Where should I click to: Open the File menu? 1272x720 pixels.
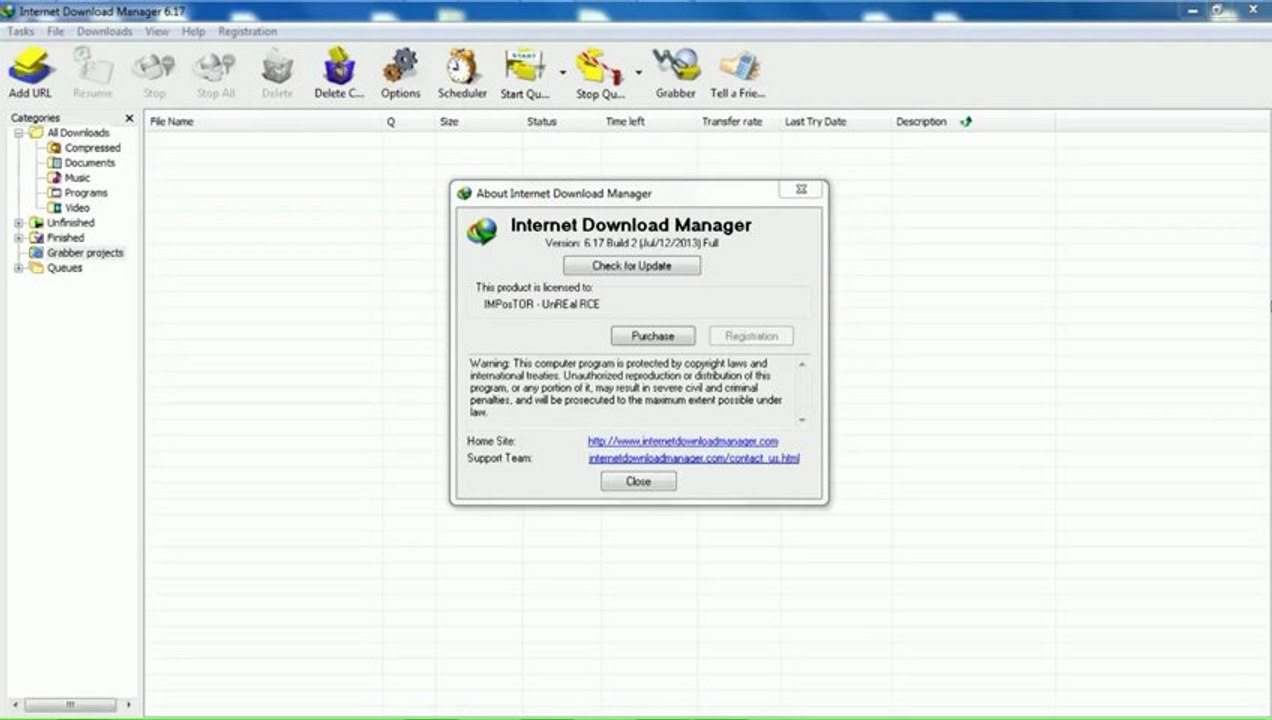pos(55,31)
